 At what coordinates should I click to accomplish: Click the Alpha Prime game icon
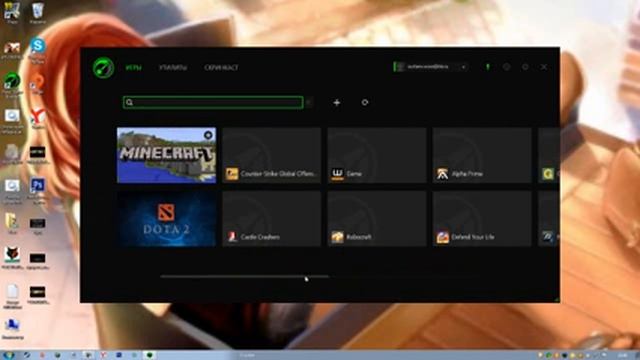point(442,174)
